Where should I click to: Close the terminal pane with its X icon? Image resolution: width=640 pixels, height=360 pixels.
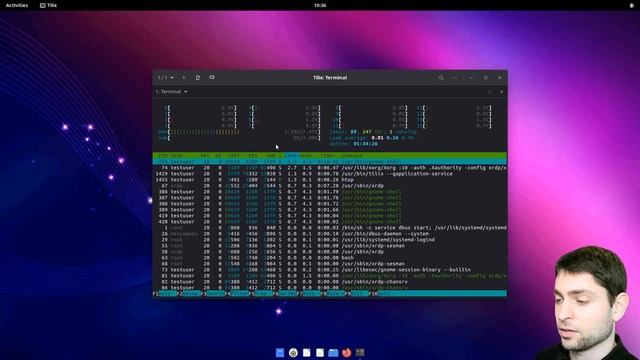pos(502,92)
